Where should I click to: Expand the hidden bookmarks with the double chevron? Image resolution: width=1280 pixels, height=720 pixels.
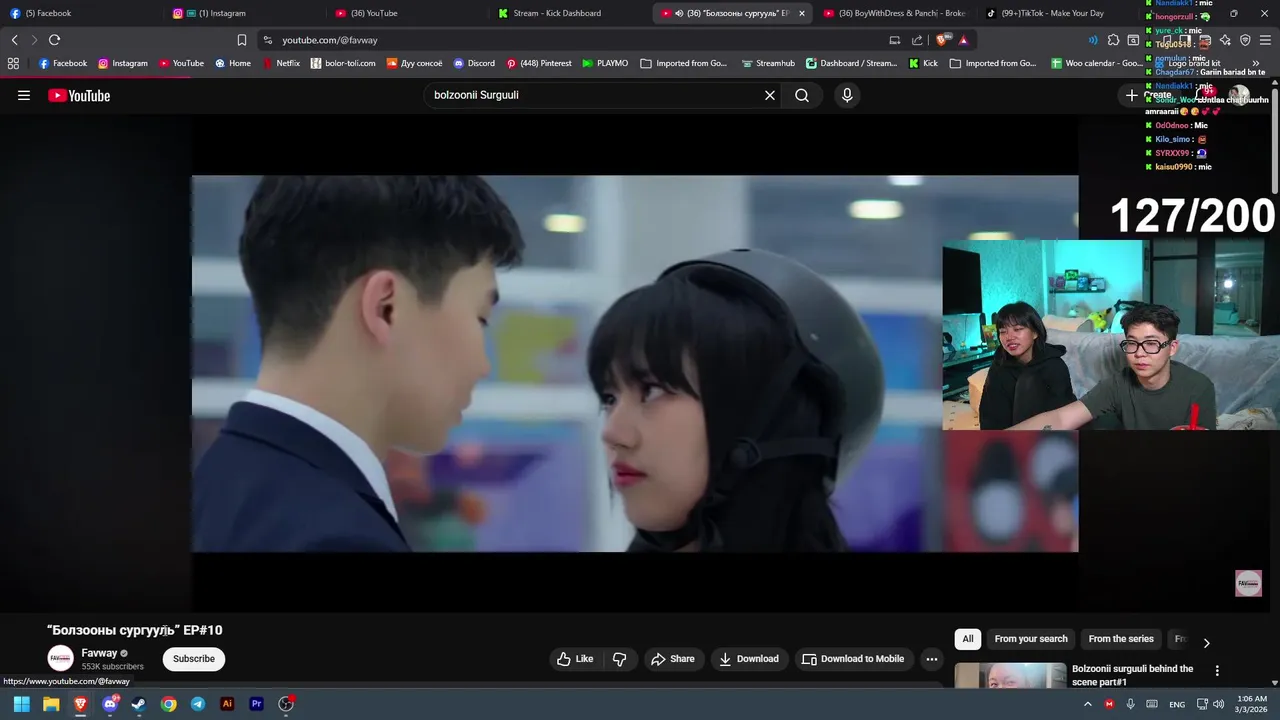pos(1256,63)
